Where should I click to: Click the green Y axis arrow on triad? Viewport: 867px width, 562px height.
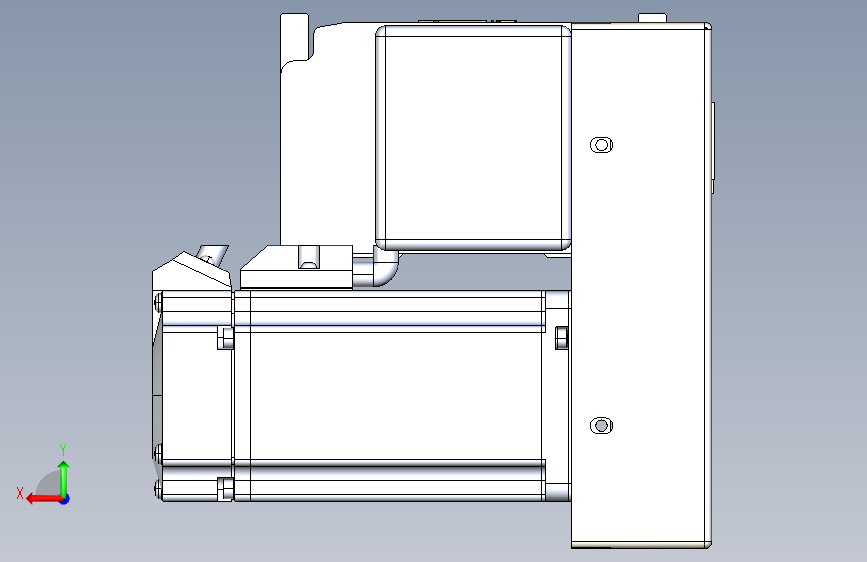pos(64,478)
